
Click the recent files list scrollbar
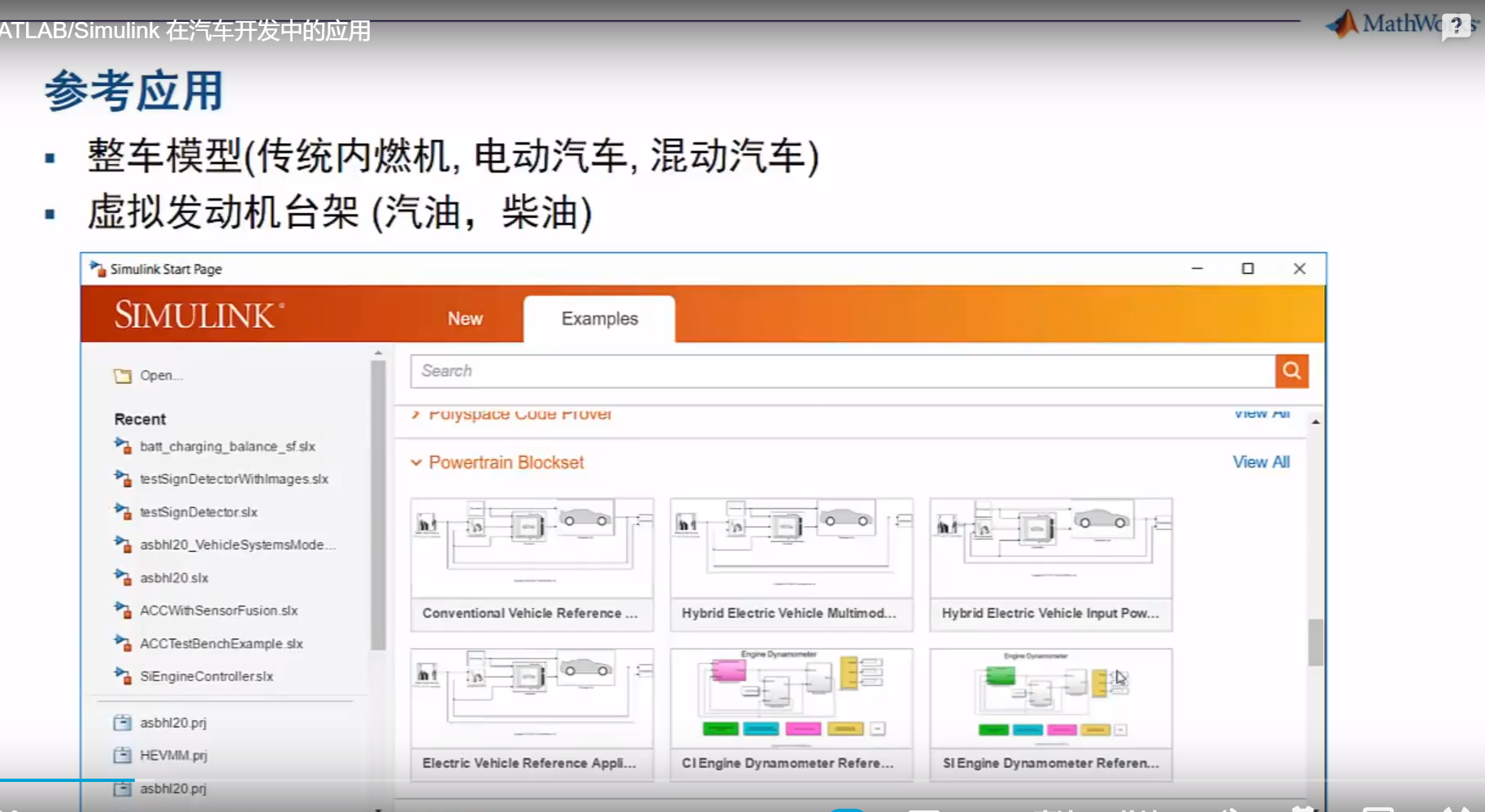pos(378,505)
